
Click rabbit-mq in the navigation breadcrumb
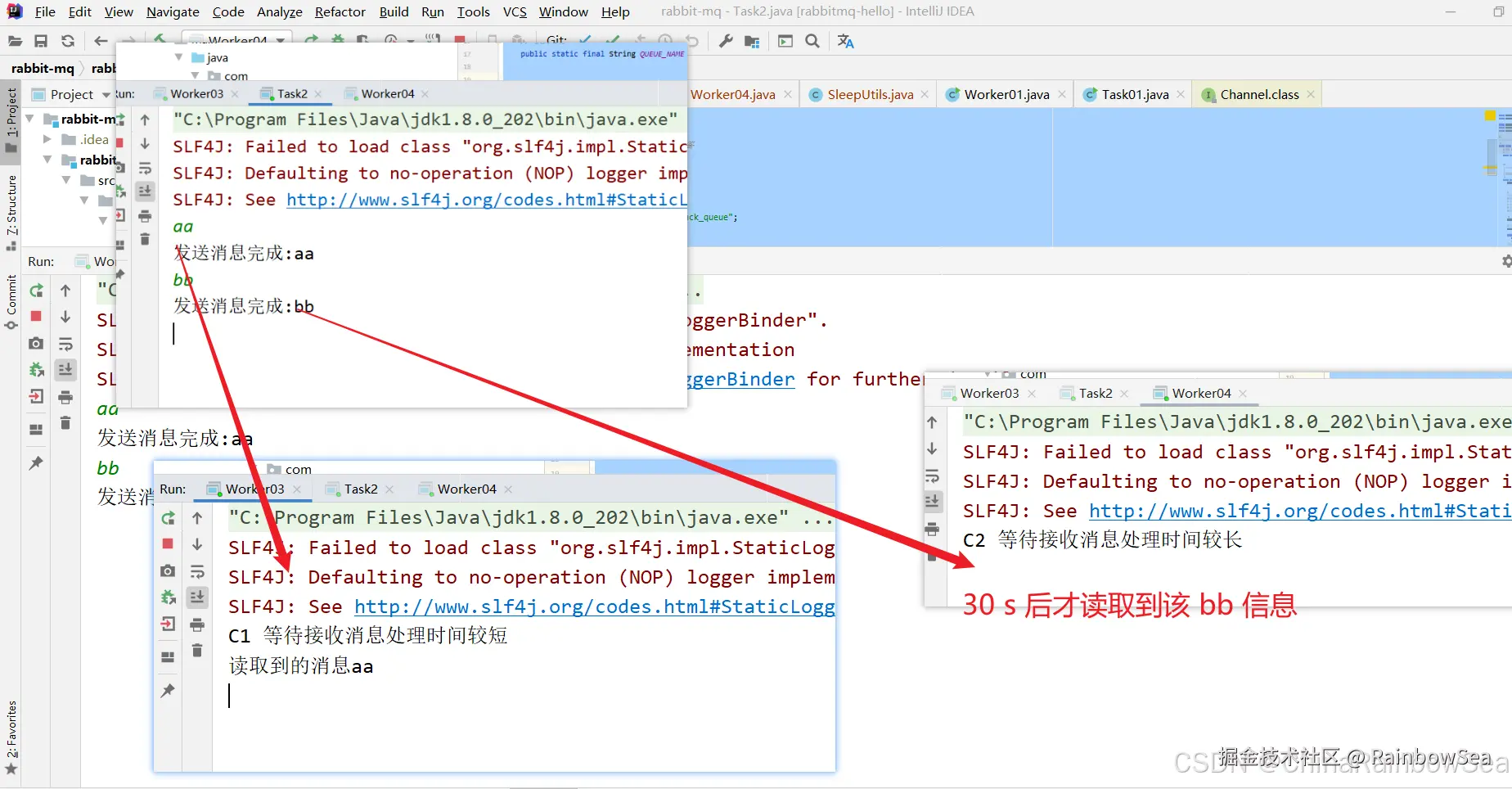43,68
